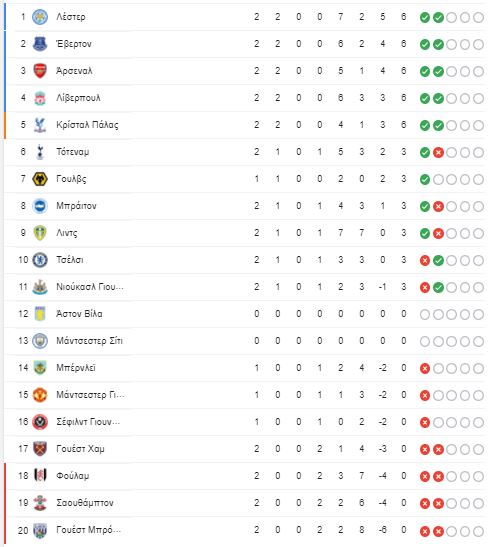Open the Everton club badge
This screenshot has height=547, width=504.
40,44
